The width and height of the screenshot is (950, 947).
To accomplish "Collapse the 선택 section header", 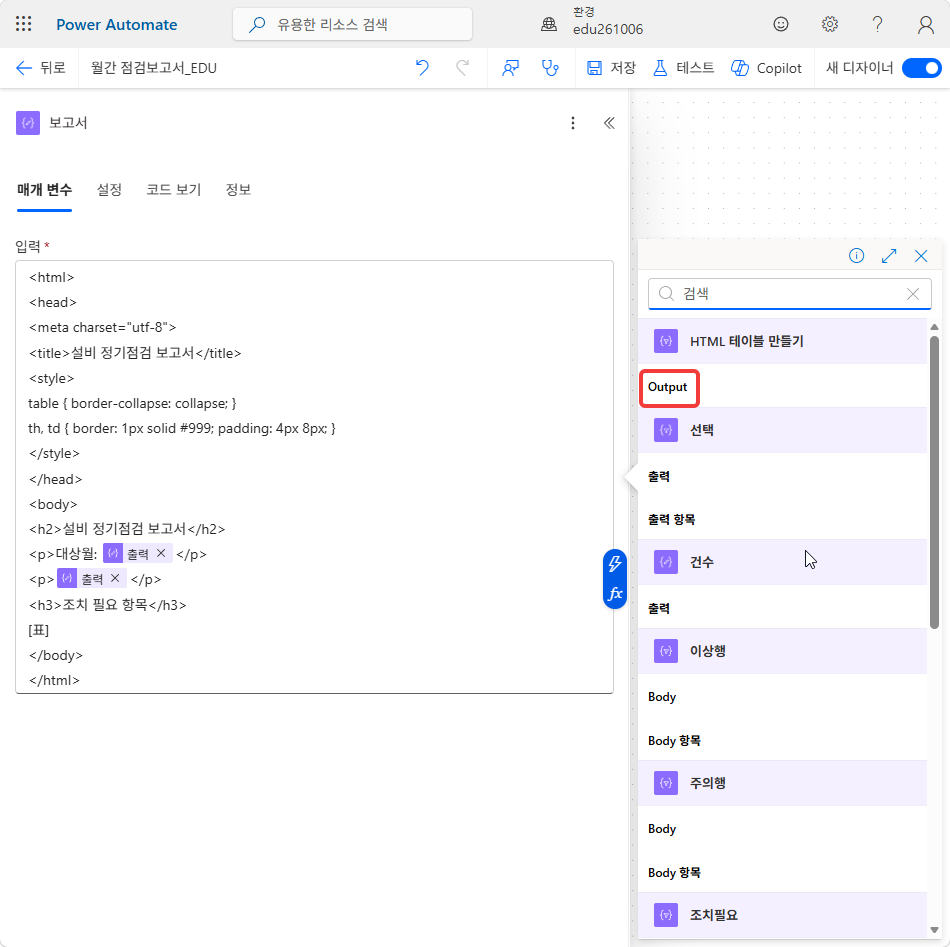I will [782, 430].
